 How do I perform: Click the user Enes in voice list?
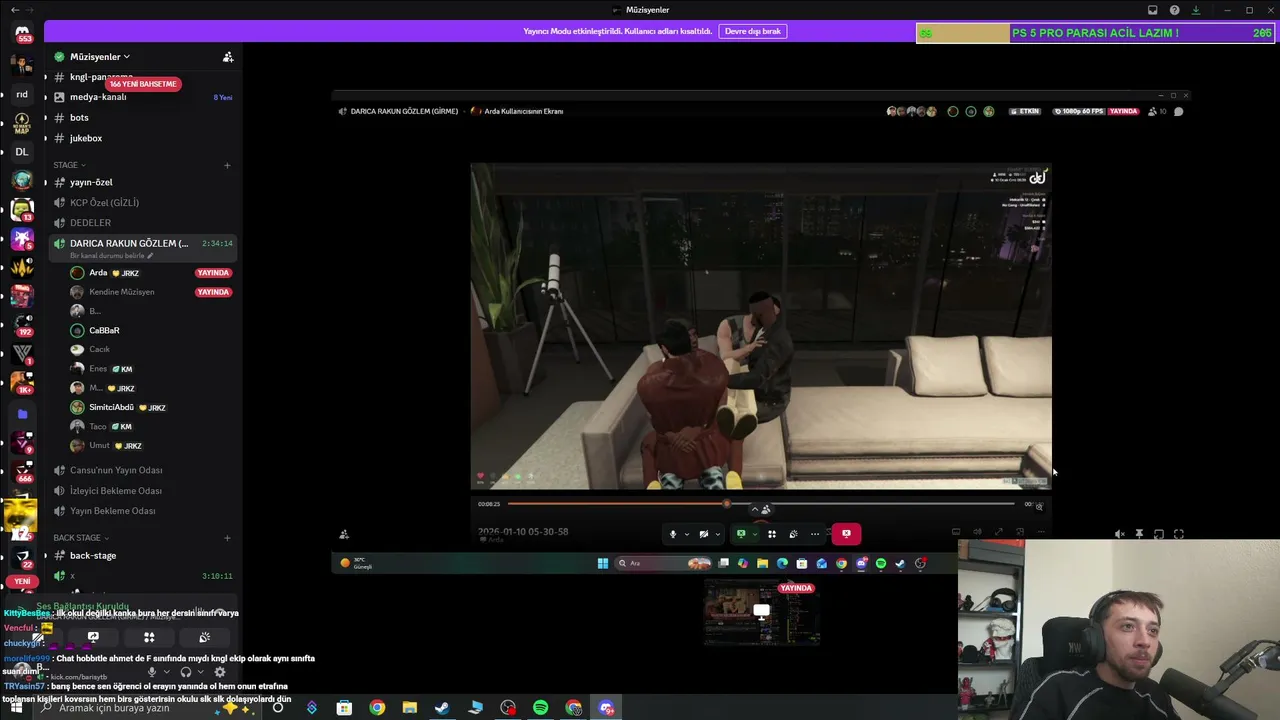[98, 369]
